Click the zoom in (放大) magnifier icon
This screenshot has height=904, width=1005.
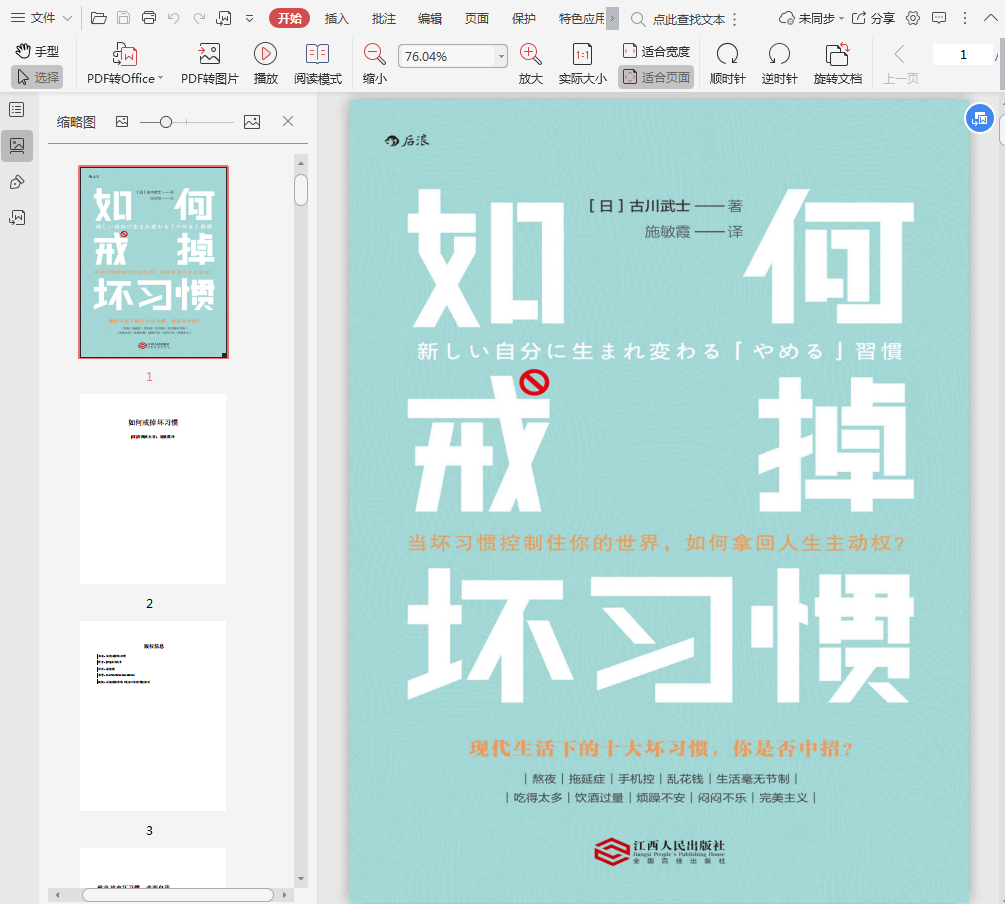coord(531,55)
